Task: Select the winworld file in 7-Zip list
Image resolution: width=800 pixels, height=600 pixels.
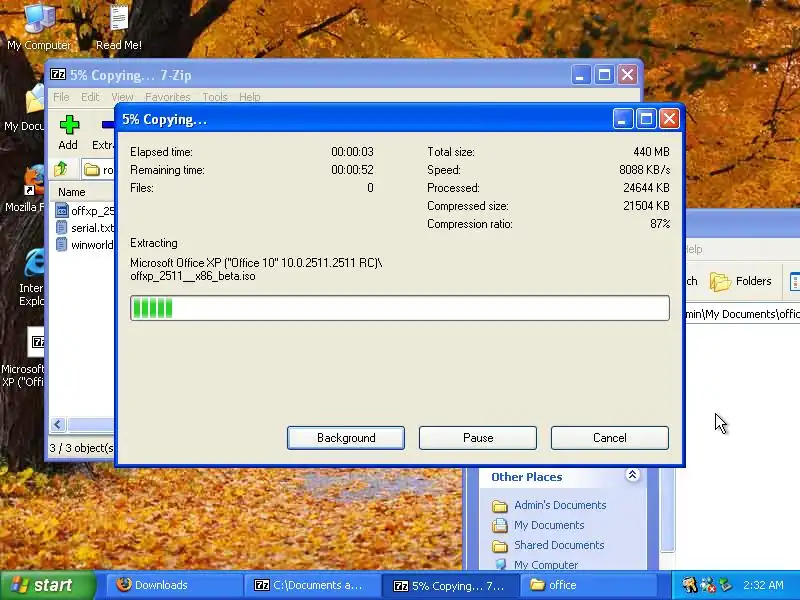Action: 85,245
